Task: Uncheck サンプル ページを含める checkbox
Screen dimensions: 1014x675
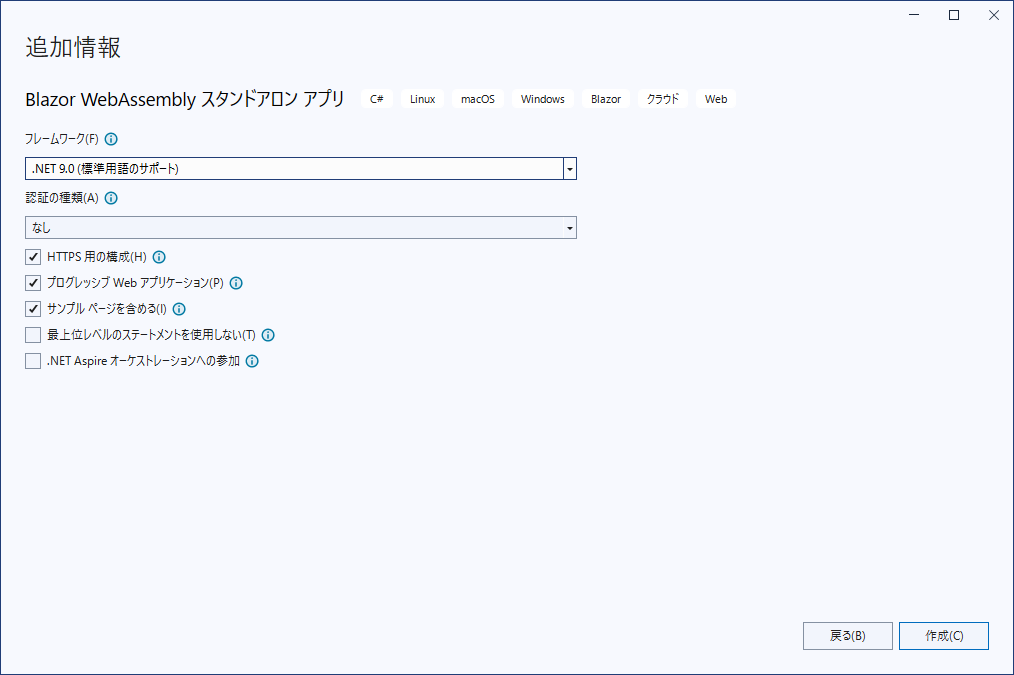Action: tap(33, 309)
